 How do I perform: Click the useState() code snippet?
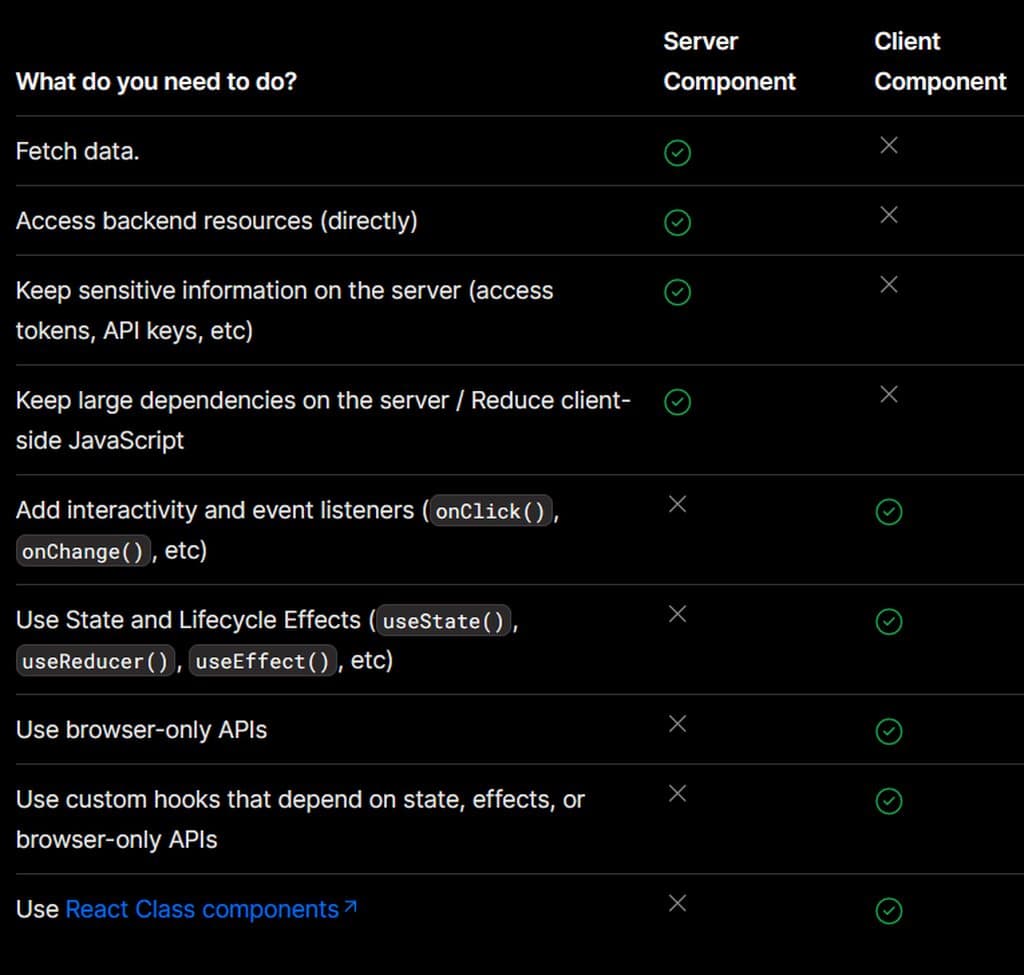(x=443, y=621)
